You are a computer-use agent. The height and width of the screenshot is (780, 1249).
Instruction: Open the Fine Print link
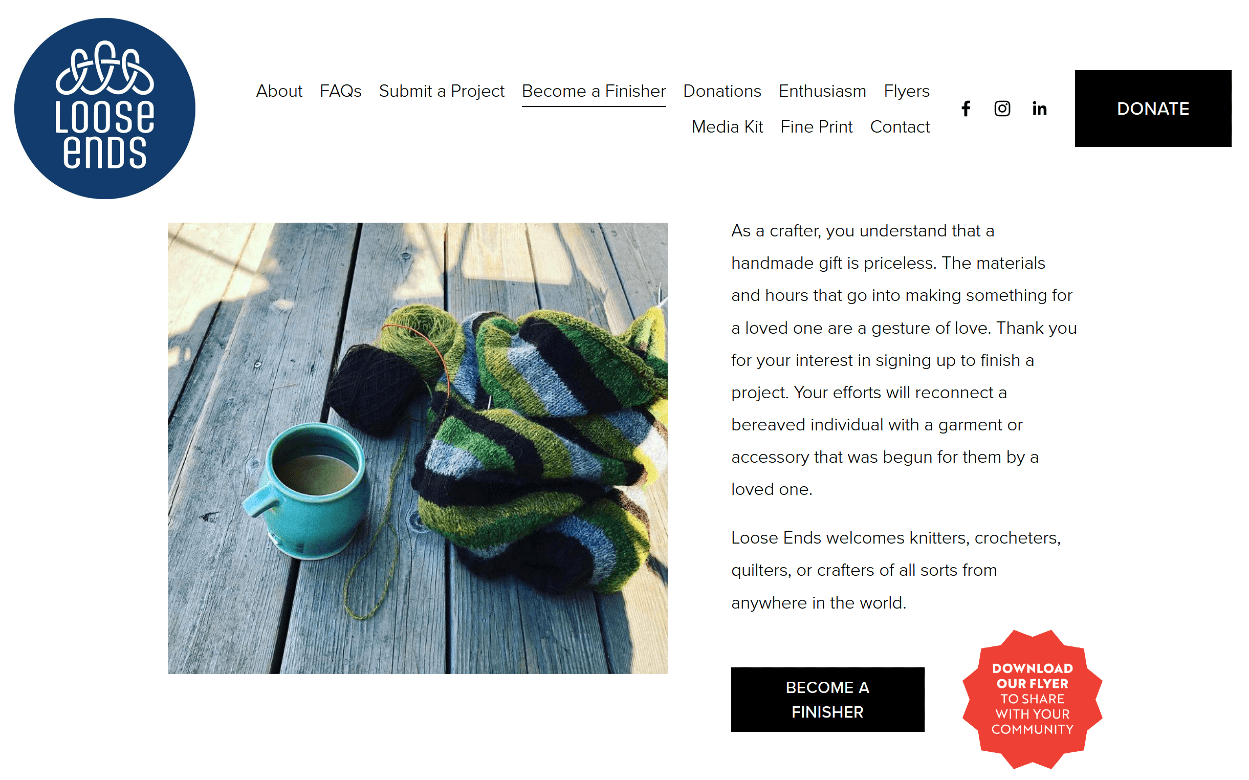pos(817,127)
